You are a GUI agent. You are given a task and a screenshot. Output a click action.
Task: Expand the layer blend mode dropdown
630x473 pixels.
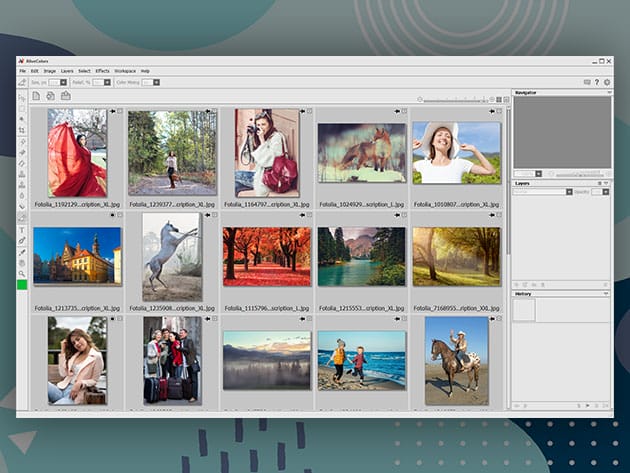(x=568, y=191)
